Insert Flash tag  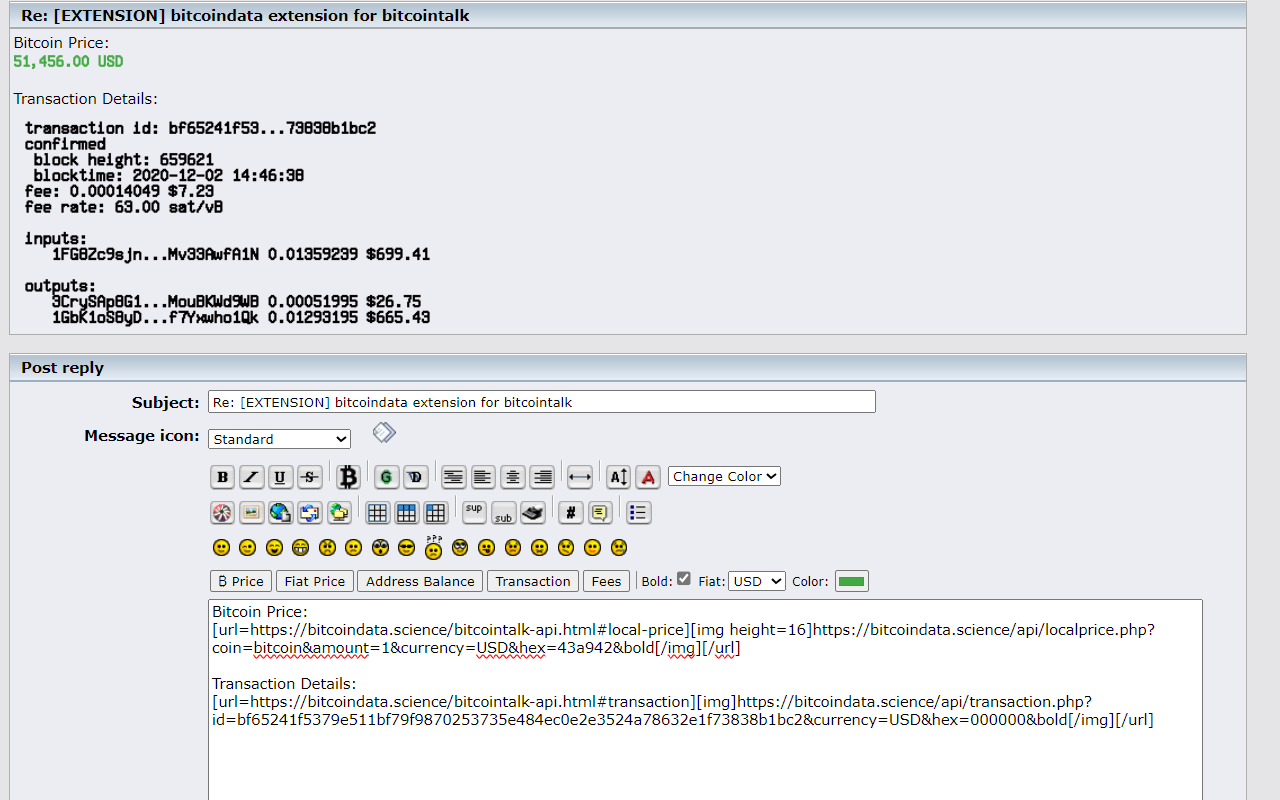222,513
